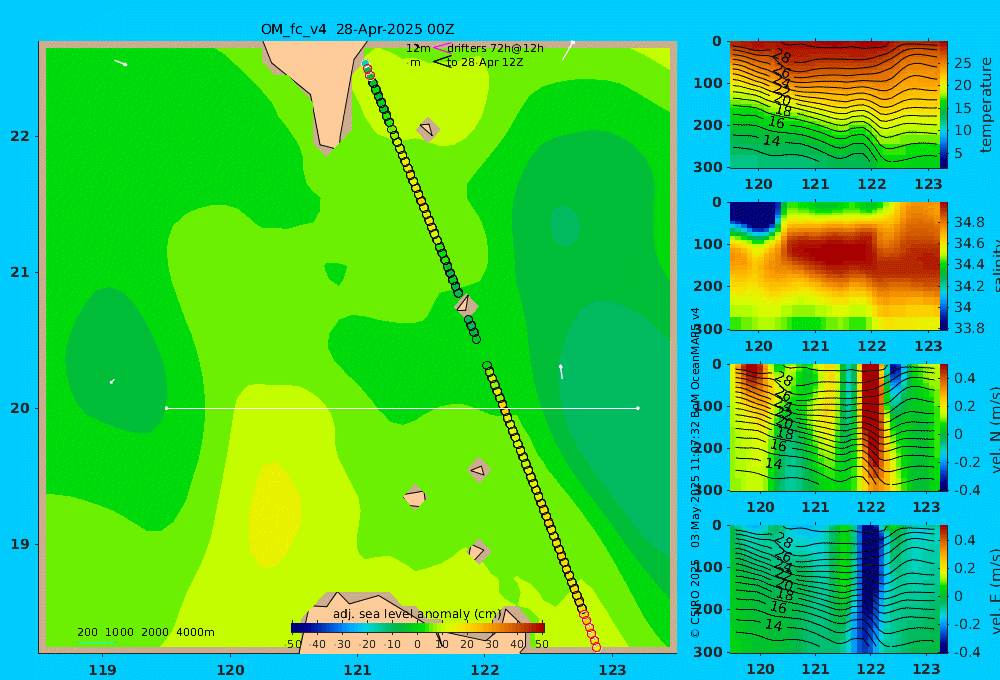Screen dimensions: 1000x680
Task: Click the west endpoint of the white transect line
Action: click(166, 408)
